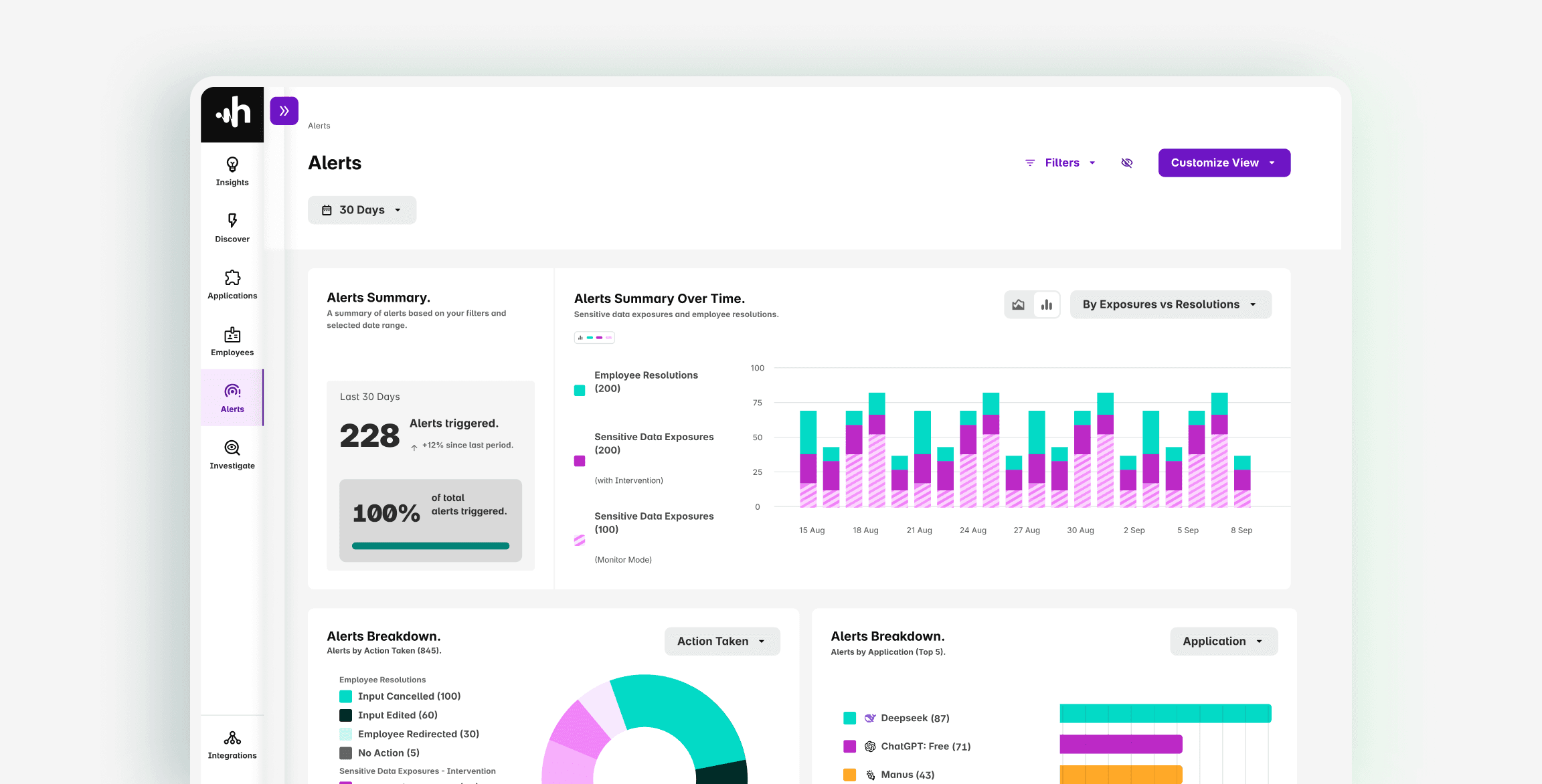Screen dimensions: 1542x784
Task: Switch chart to bar view
Action: pos(1047,305)
